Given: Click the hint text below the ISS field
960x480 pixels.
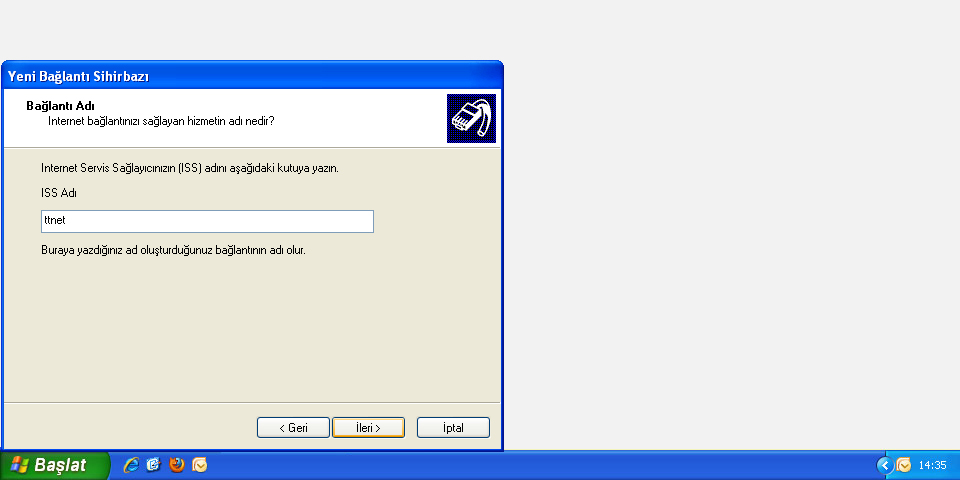Looking at the screenshot, I should [x=173, y=250].
